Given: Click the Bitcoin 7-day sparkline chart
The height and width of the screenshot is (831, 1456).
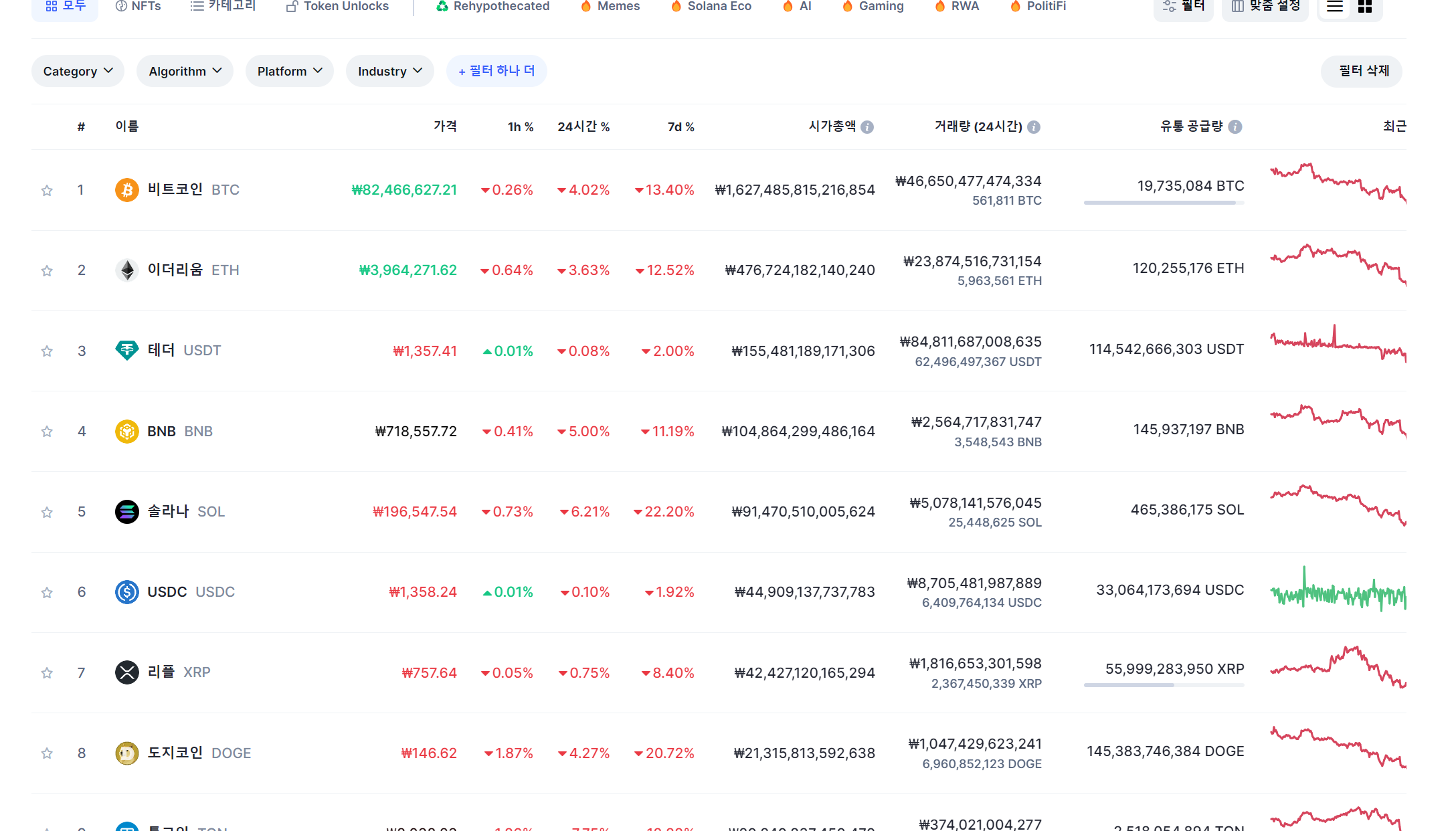Looking at the screenshot, I should coord(1338,183).
